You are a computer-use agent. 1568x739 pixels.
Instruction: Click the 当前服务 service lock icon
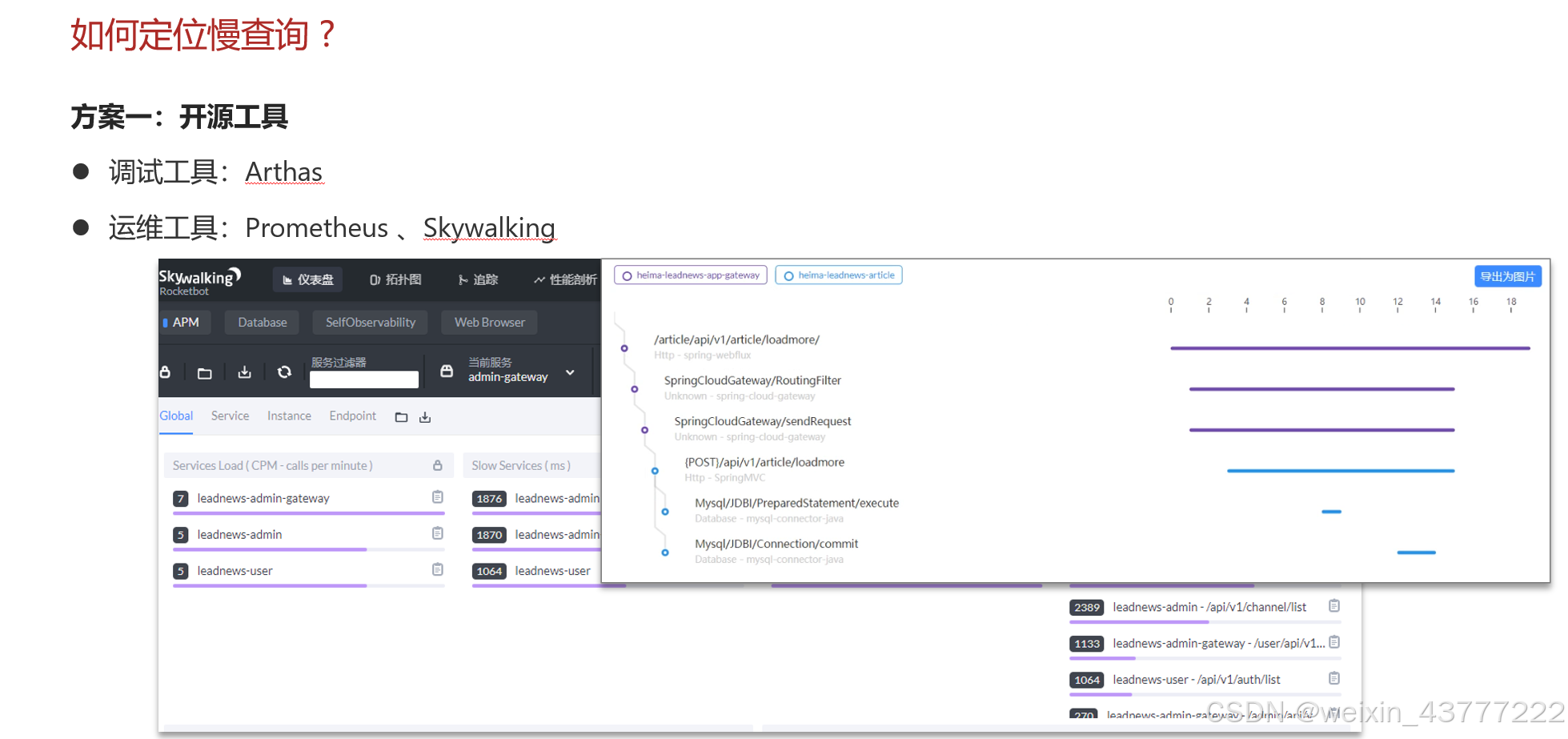[x=447, y=371]
